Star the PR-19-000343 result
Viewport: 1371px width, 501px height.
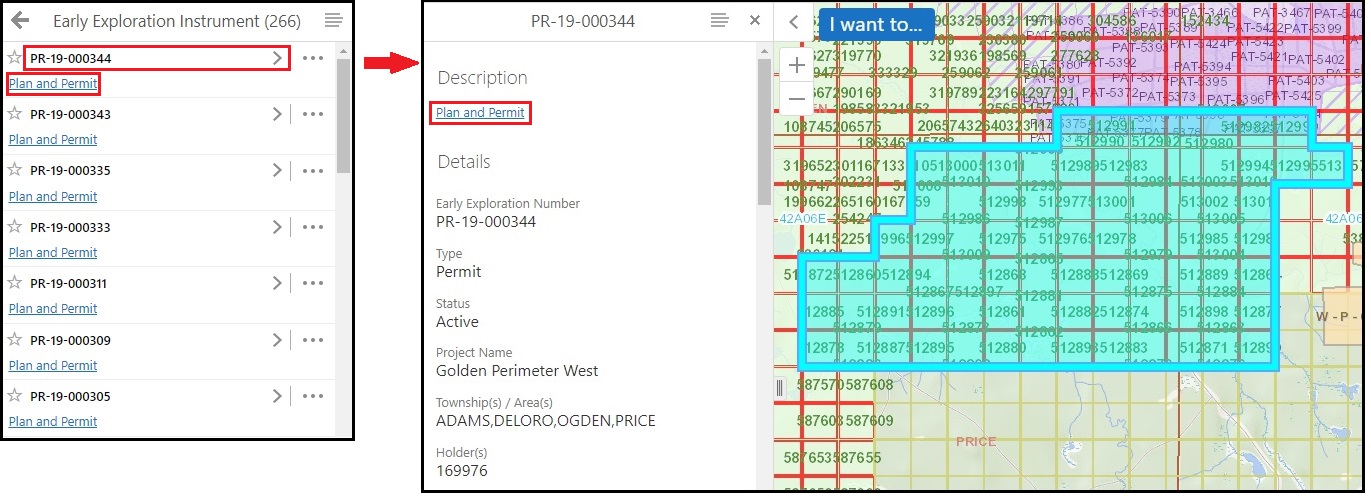[15, 114]
